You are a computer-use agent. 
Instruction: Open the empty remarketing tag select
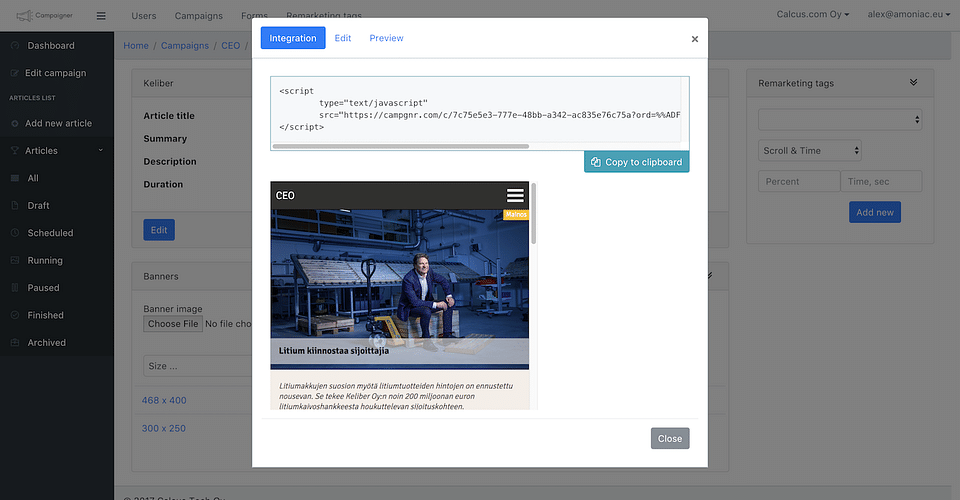(839, 119)
